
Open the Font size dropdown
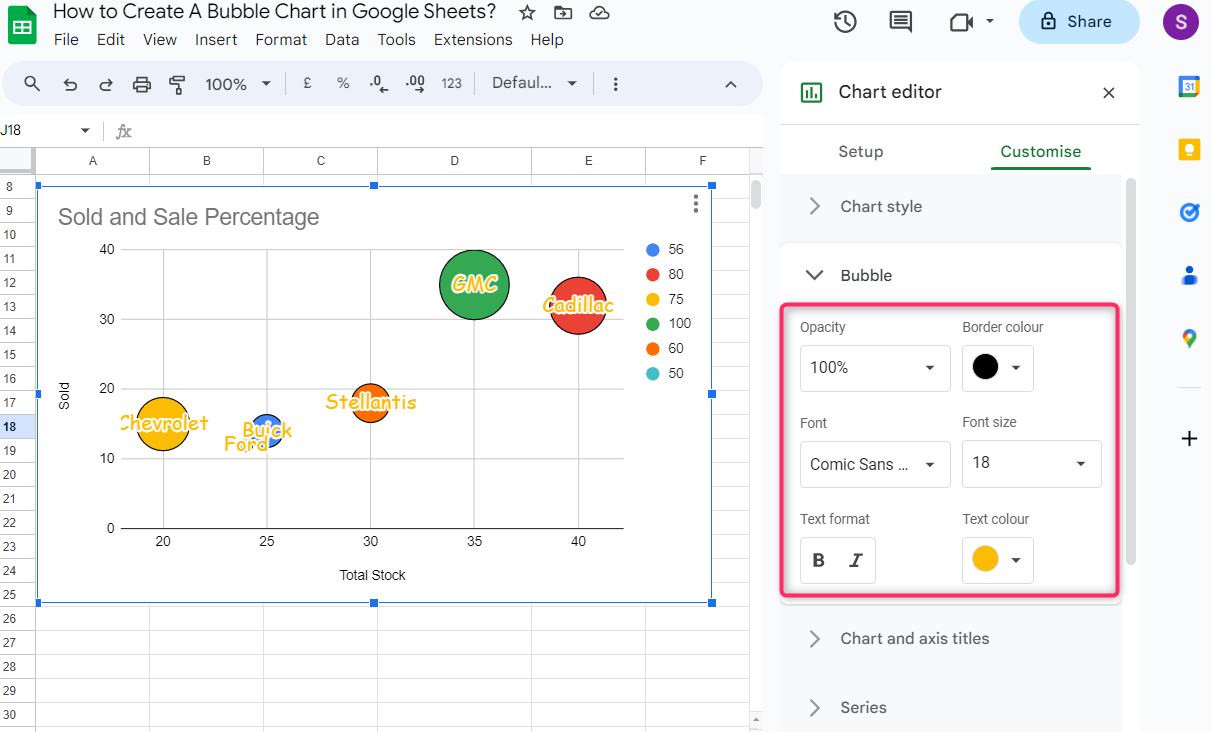pyautogui.click(x=1031, y=464)
